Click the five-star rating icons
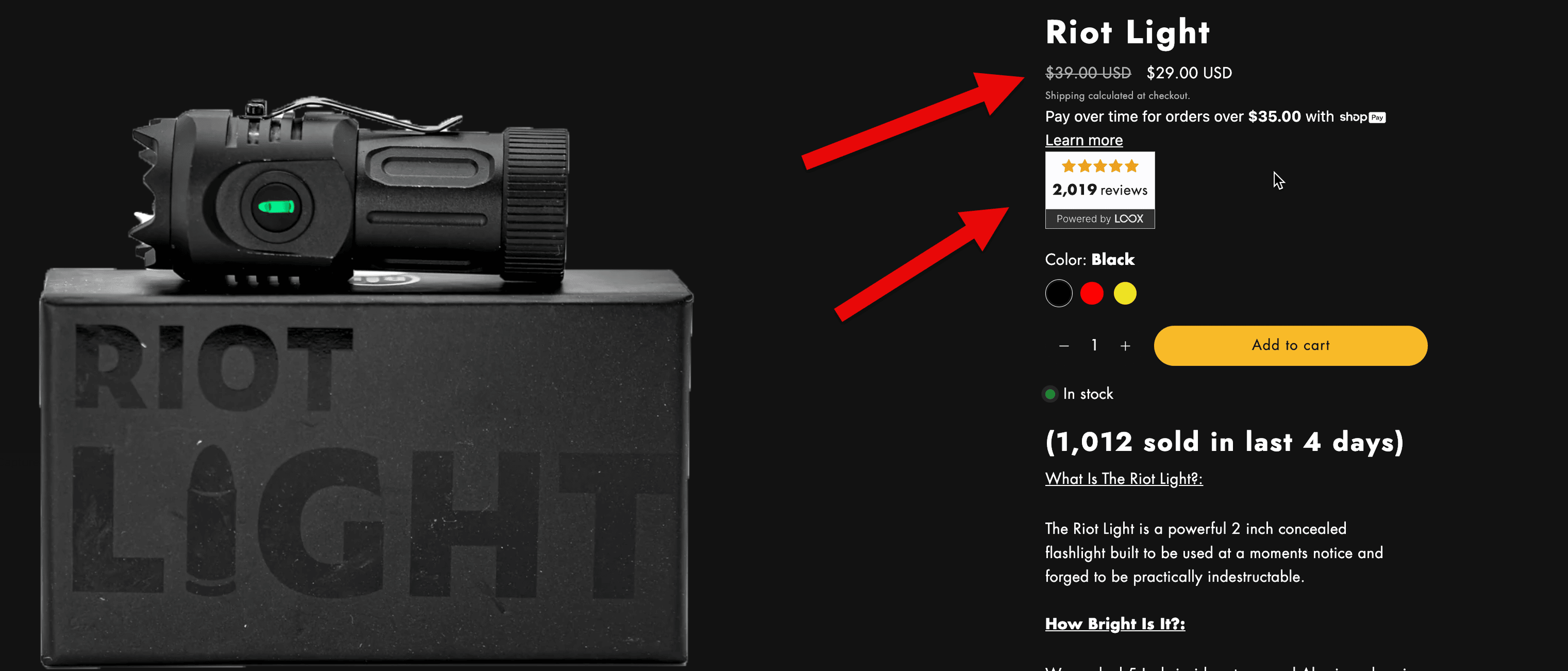Viewport: 1568px width, 671px height. pyautogui.click(x=1100, y=166)
